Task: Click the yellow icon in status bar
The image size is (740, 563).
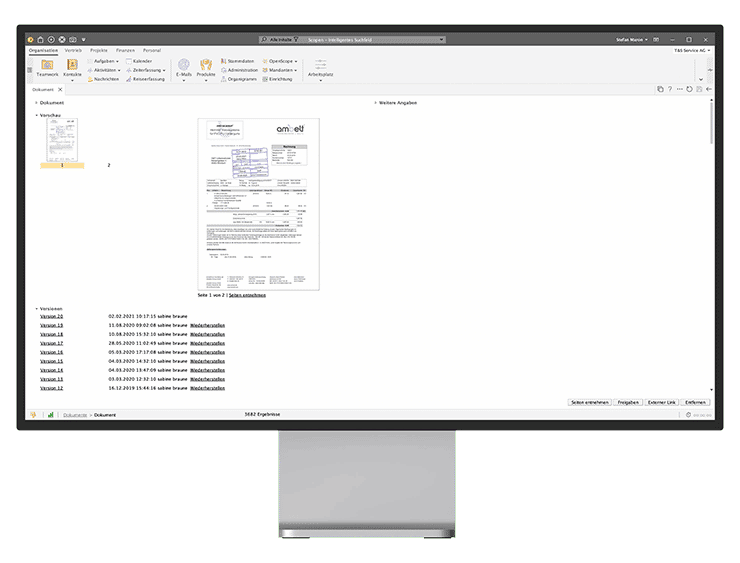Action: click(x=33, y=415)
